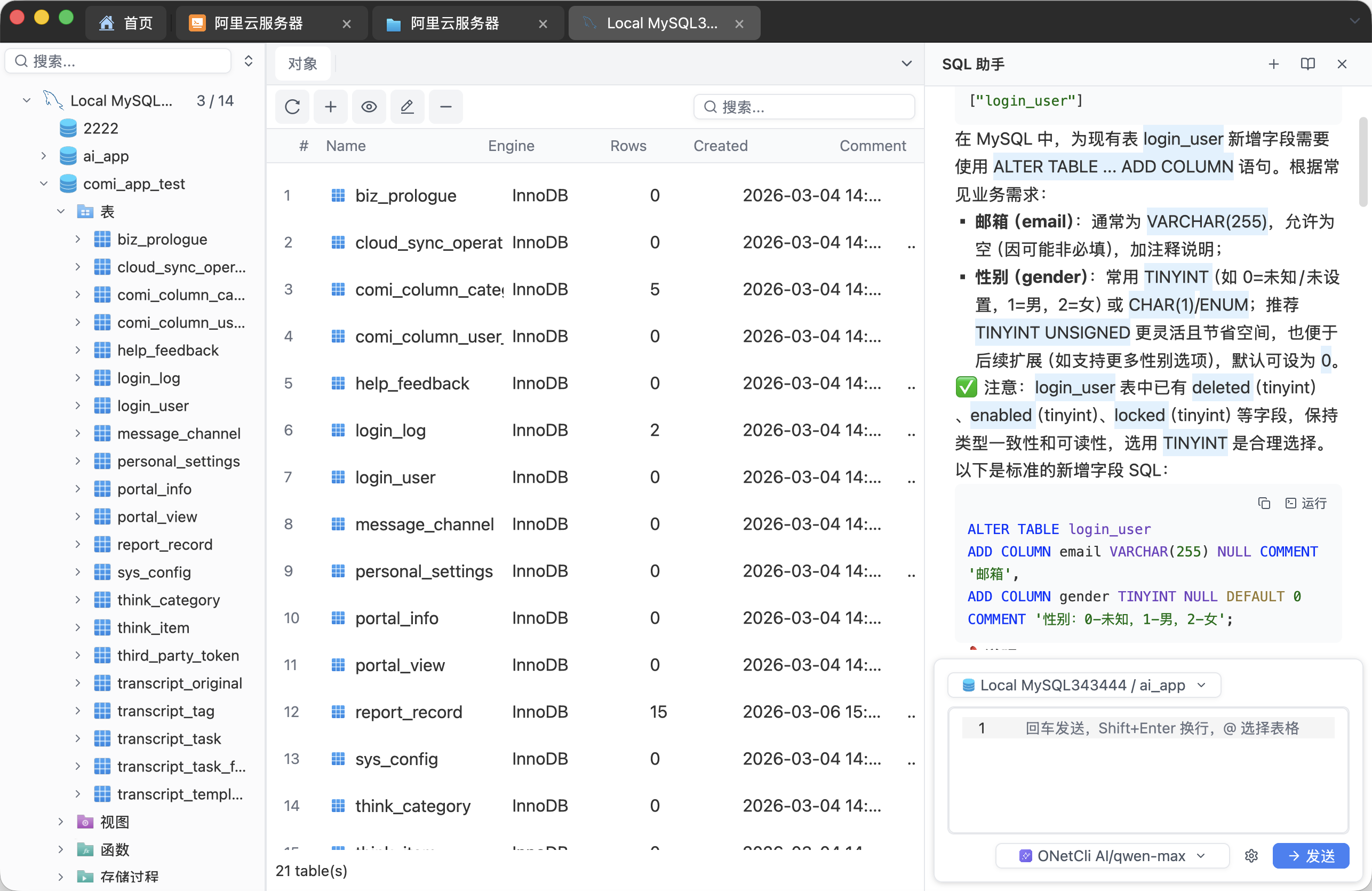Image resolution: width=1372 pixels, height=891 pixels.
Task: Refresh the tables list
Action: tap(292, 107)
